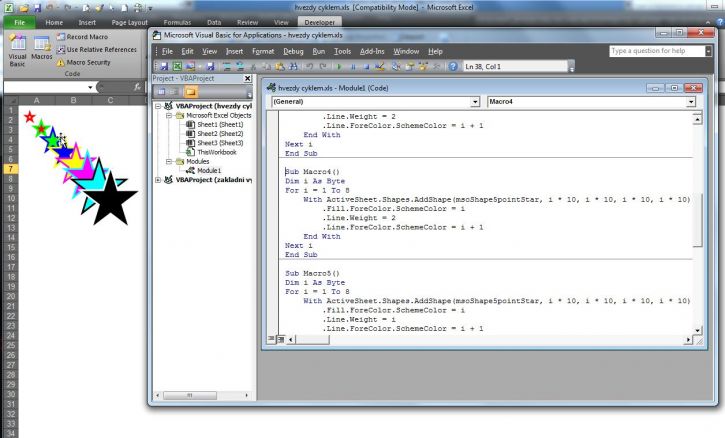Toggle Use Relative References
The image size is (725, 438).
point(97,49)
